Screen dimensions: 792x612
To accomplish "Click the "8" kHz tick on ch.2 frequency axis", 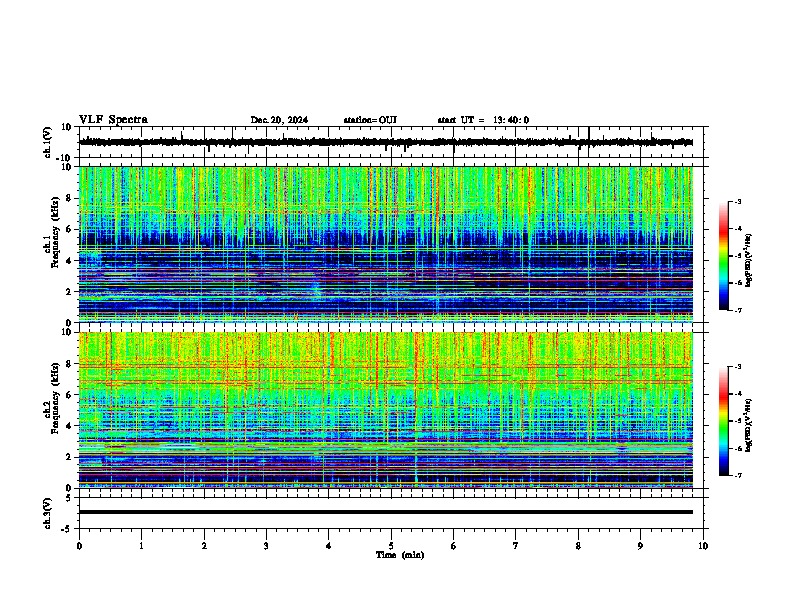I will 70,364.
